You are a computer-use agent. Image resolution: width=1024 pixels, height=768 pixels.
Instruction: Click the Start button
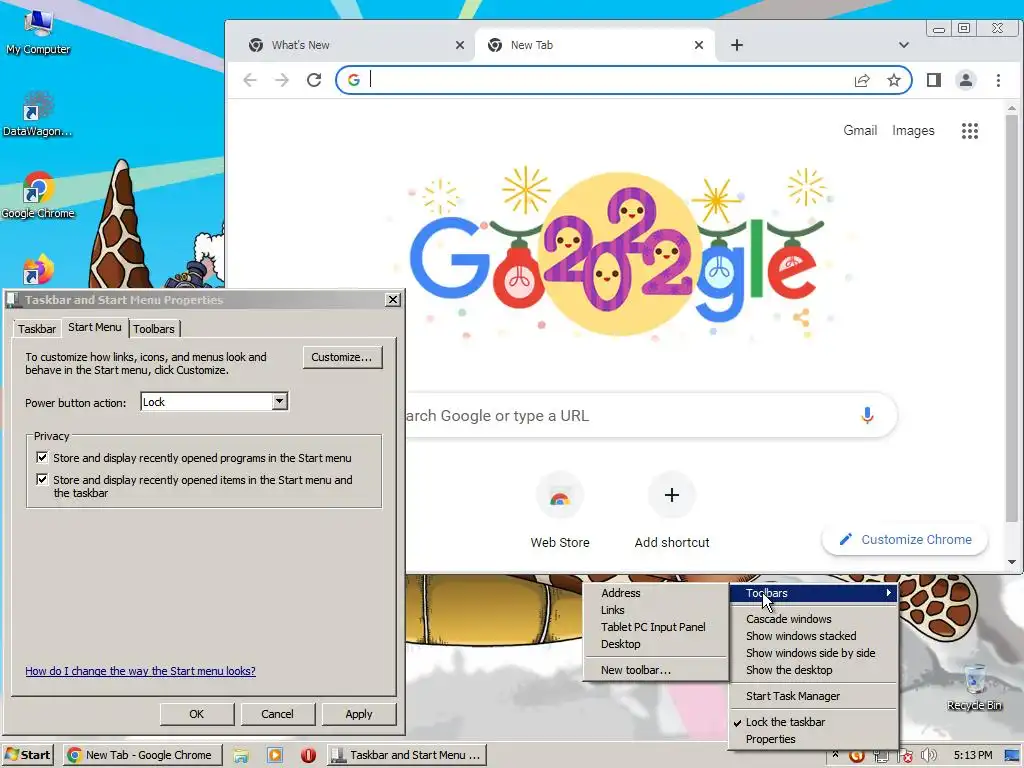pos(27,755)
